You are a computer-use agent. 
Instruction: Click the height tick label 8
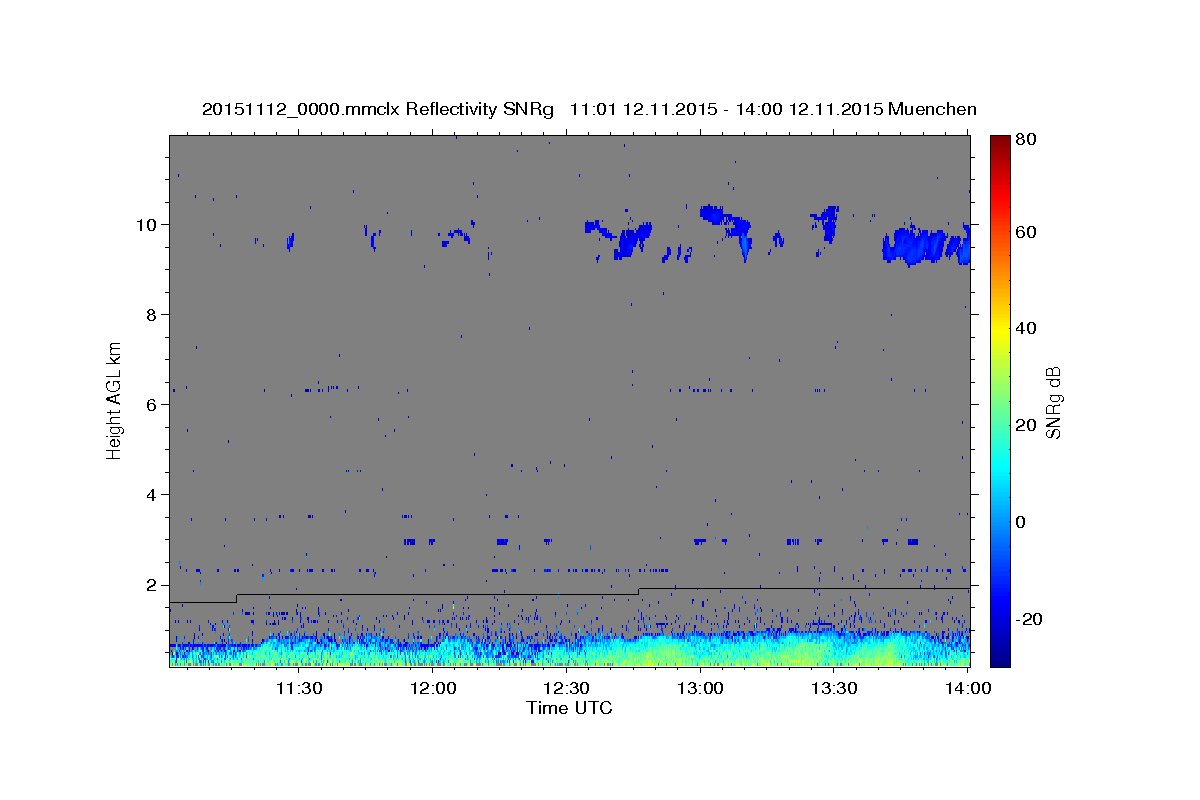coord(153,314)
